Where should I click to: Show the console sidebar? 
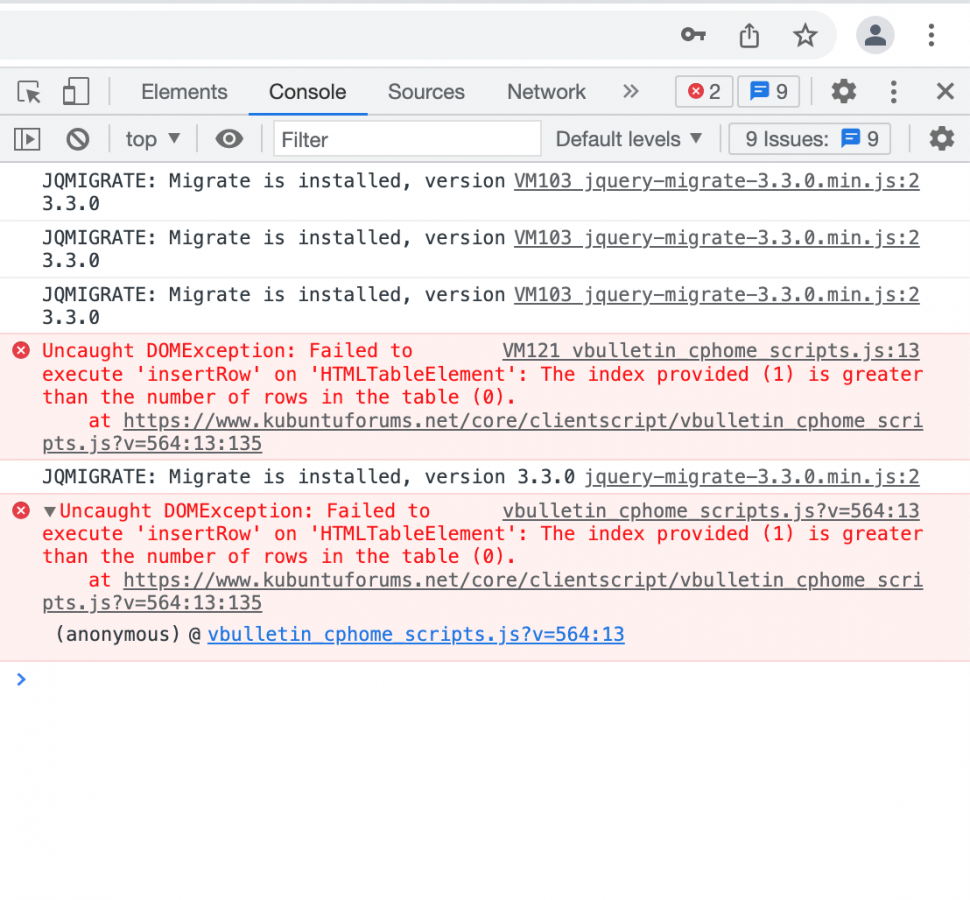(27, 139)
